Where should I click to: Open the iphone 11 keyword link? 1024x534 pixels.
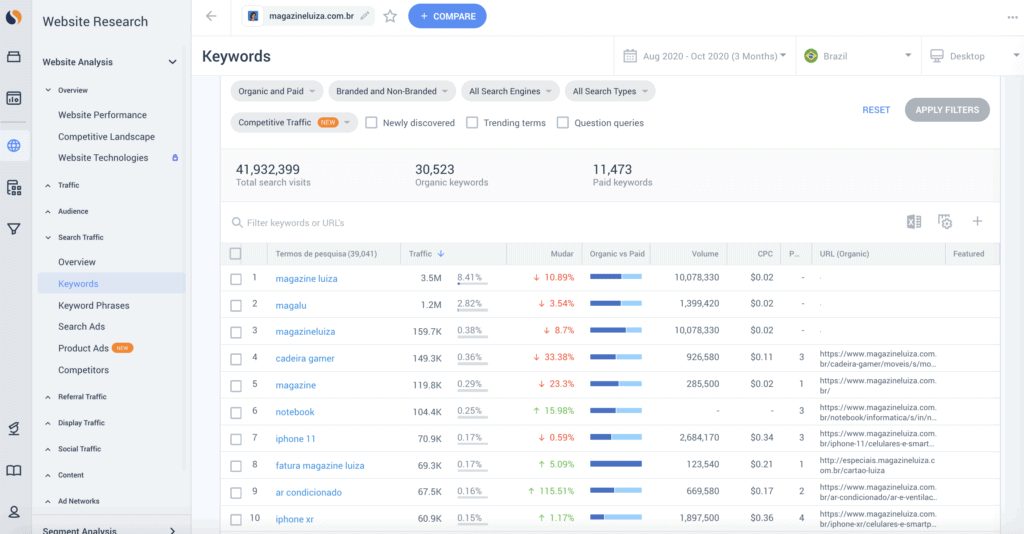[x=295, y=439]
